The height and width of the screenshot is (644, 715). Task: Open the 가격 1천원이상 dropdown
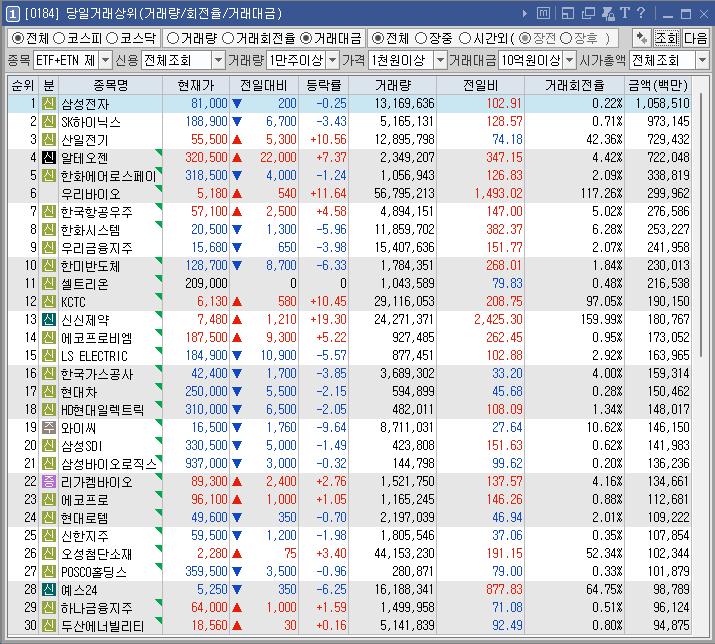[440, 60]
